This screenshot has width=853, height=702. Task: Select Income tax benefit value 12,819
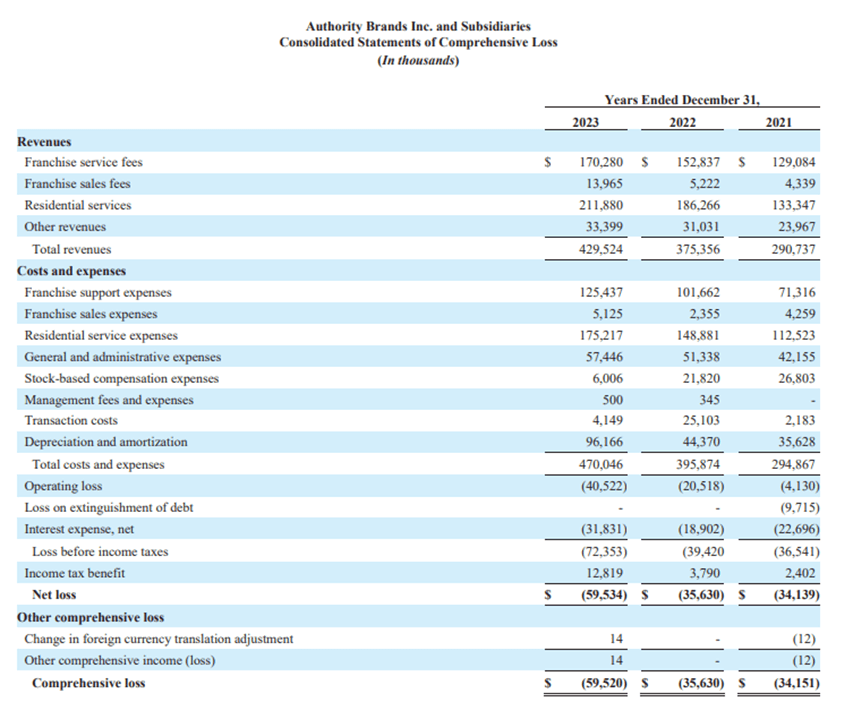[x=604, y=574]
